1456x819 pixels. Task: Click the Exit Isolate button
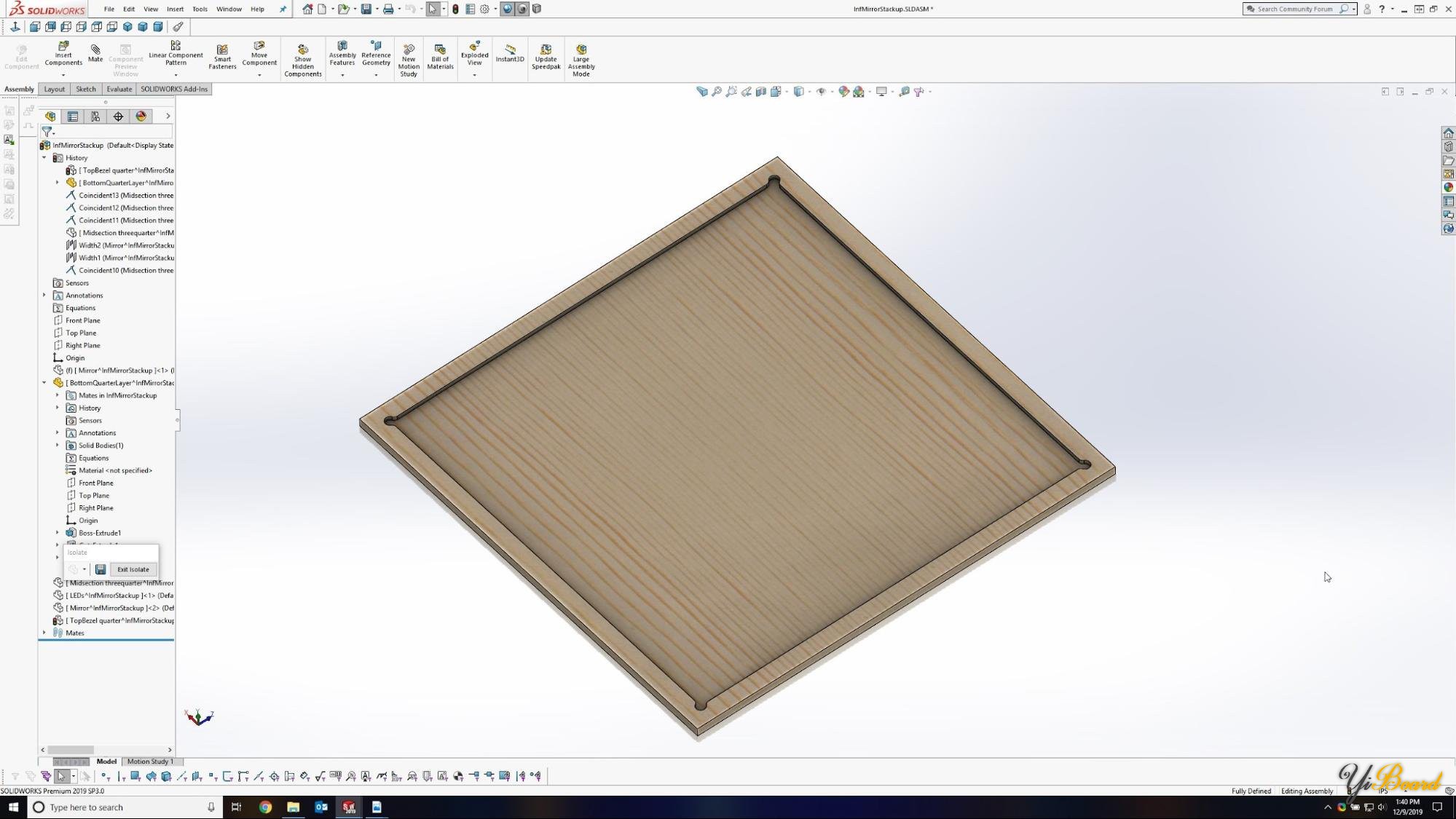[133, 569]
